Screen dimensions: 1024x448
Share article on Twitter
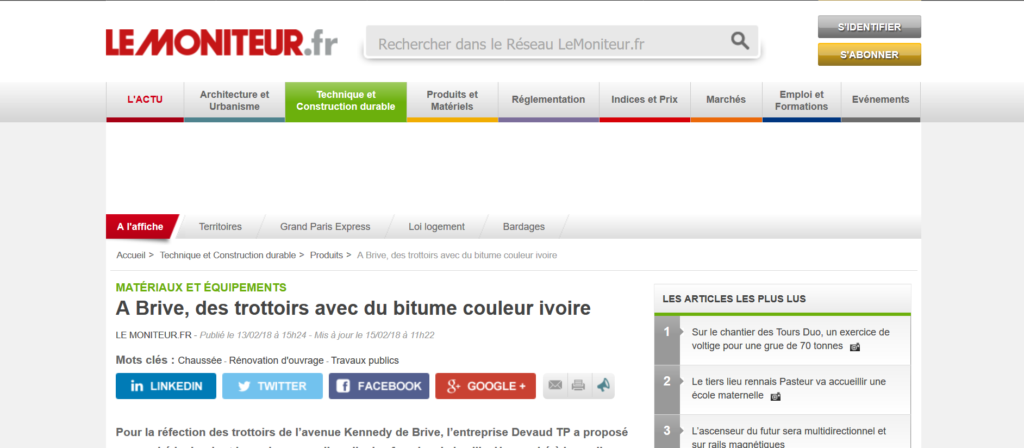coord(272,386)
